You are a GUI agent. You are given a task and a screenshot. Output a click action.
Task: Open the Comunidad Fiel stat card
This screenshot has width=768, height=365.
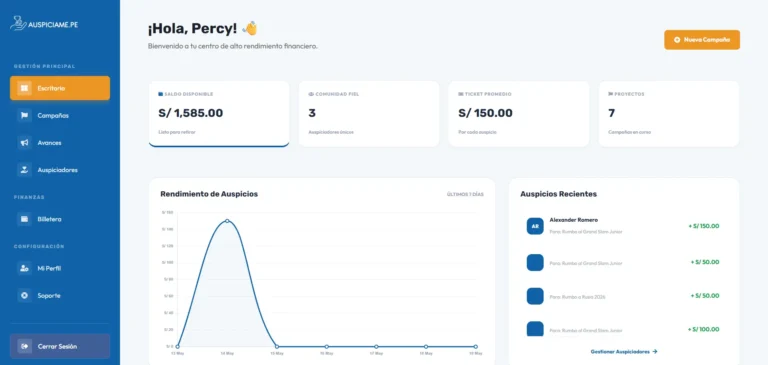tap(369, 114)
